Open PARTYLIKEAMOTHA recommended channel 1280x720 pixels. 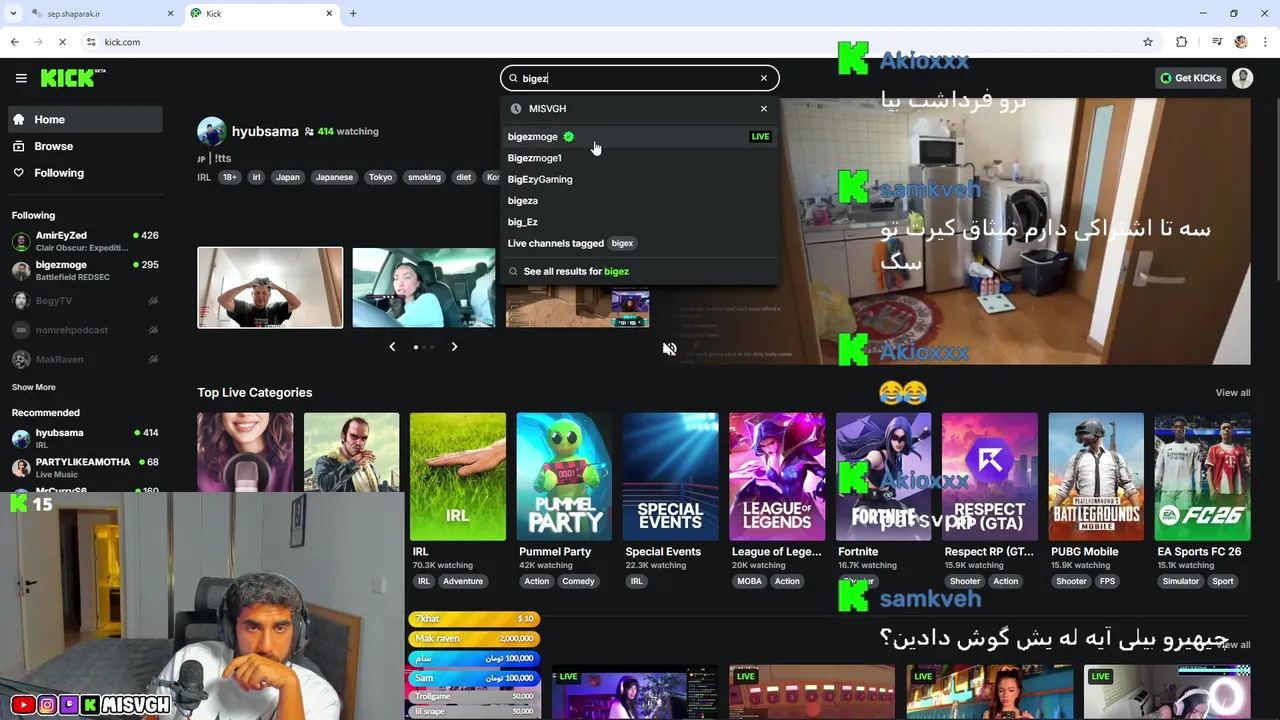(85, 467)
